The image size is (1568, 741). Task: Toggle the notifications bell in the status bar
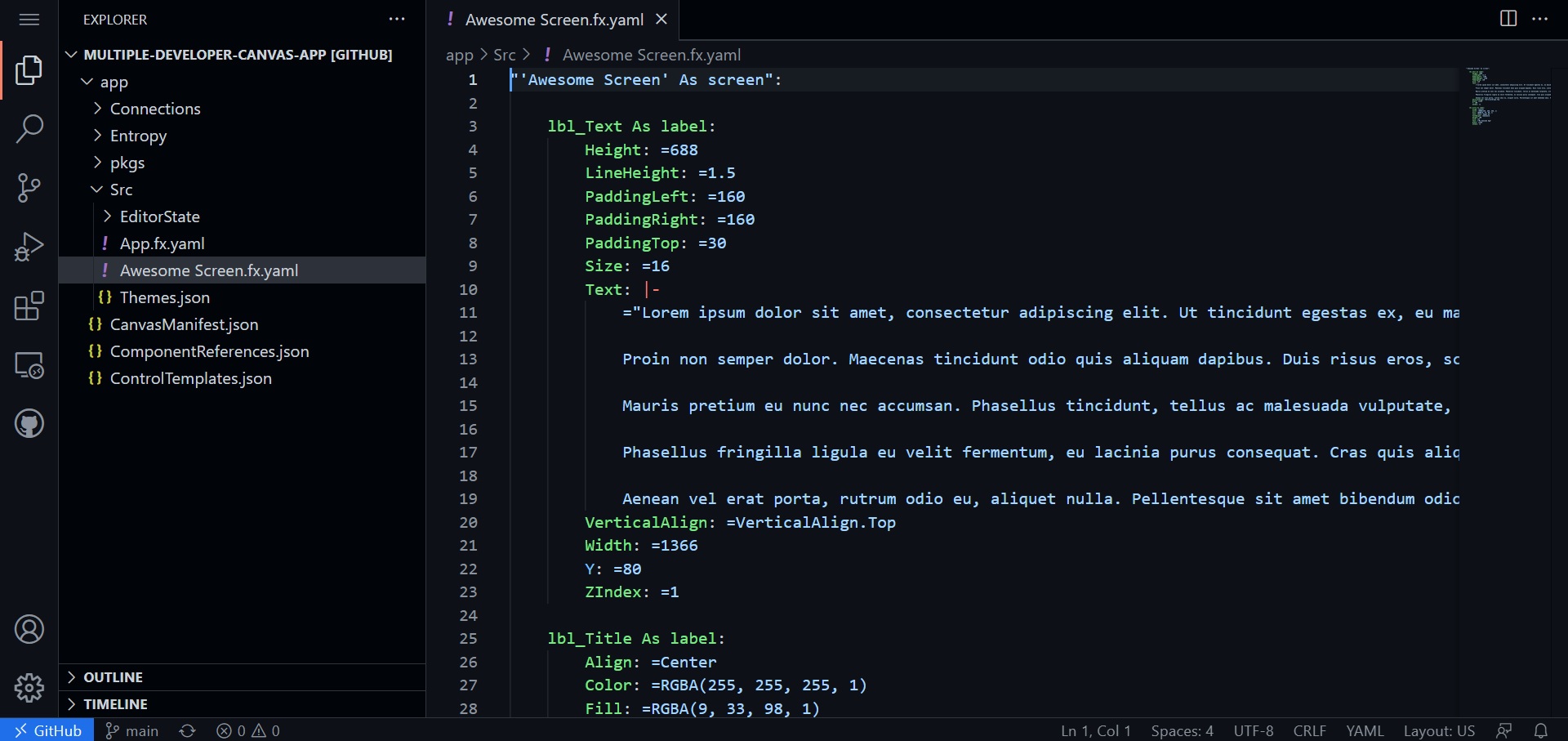[1543, 730]
